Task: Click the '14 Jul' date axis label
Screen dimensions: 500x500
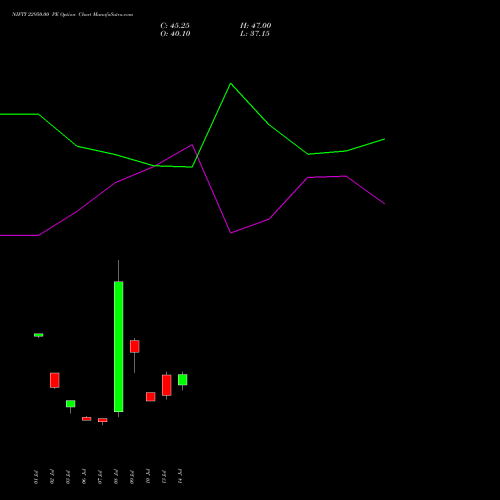Action: 180,477
